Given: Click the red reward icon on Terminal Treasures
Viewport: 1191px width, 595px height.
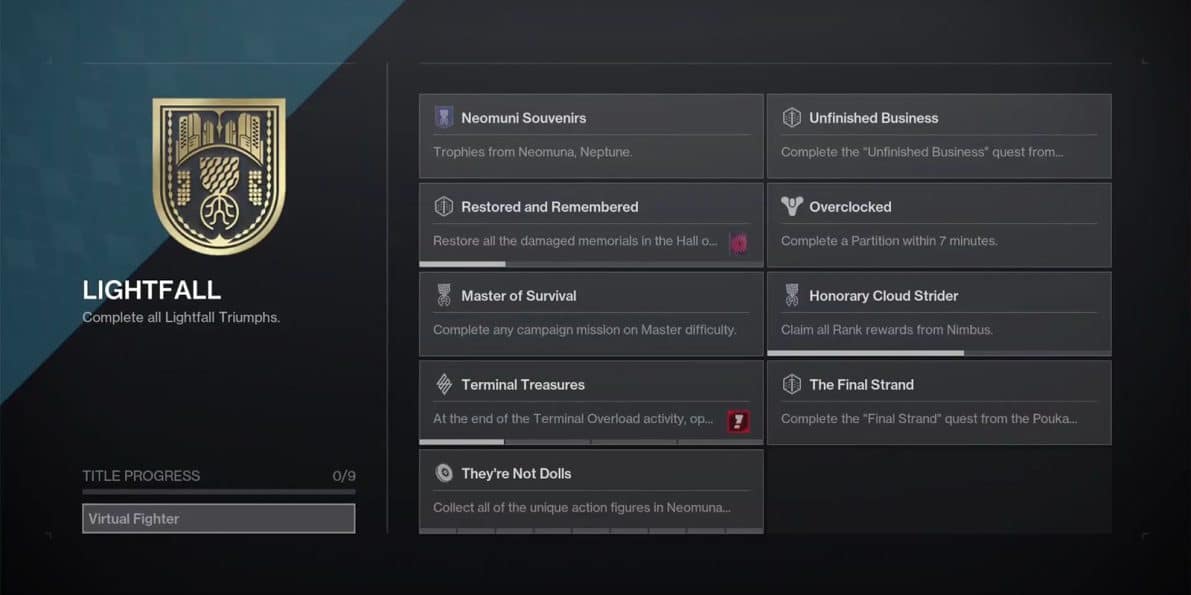Looking at the screenshot, I should pyautogui.click(x=738, y=420).
